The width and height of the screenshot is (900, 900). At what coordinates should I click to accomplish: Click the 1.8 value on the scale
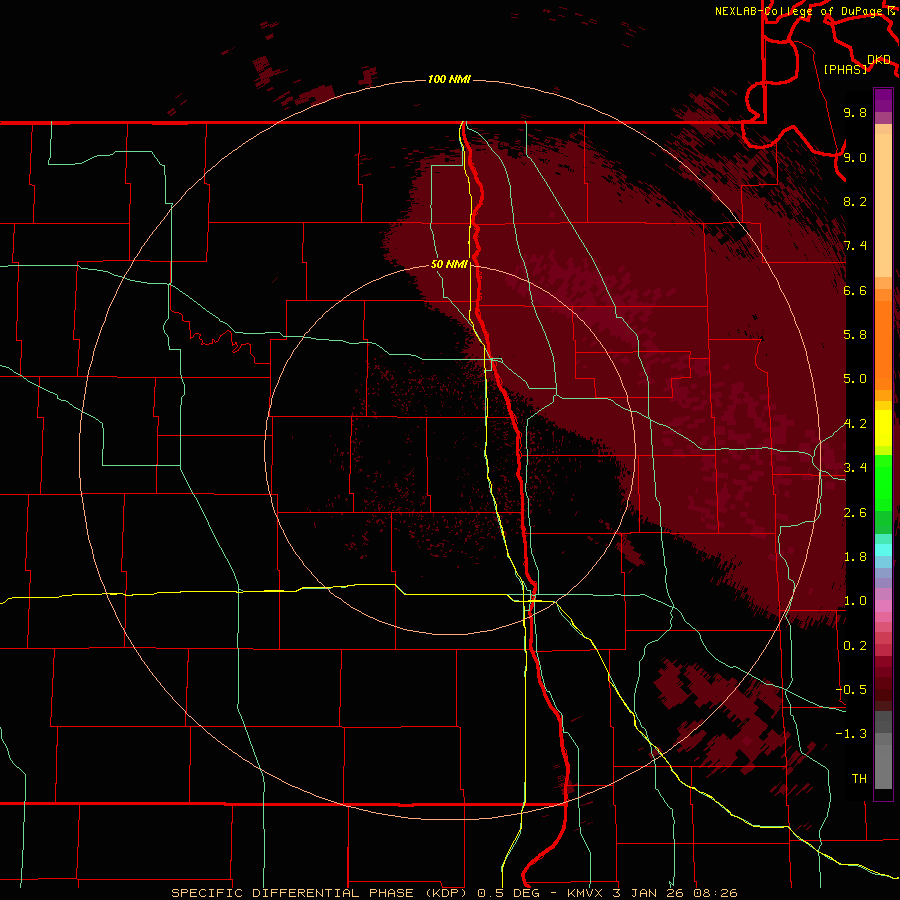855,557
